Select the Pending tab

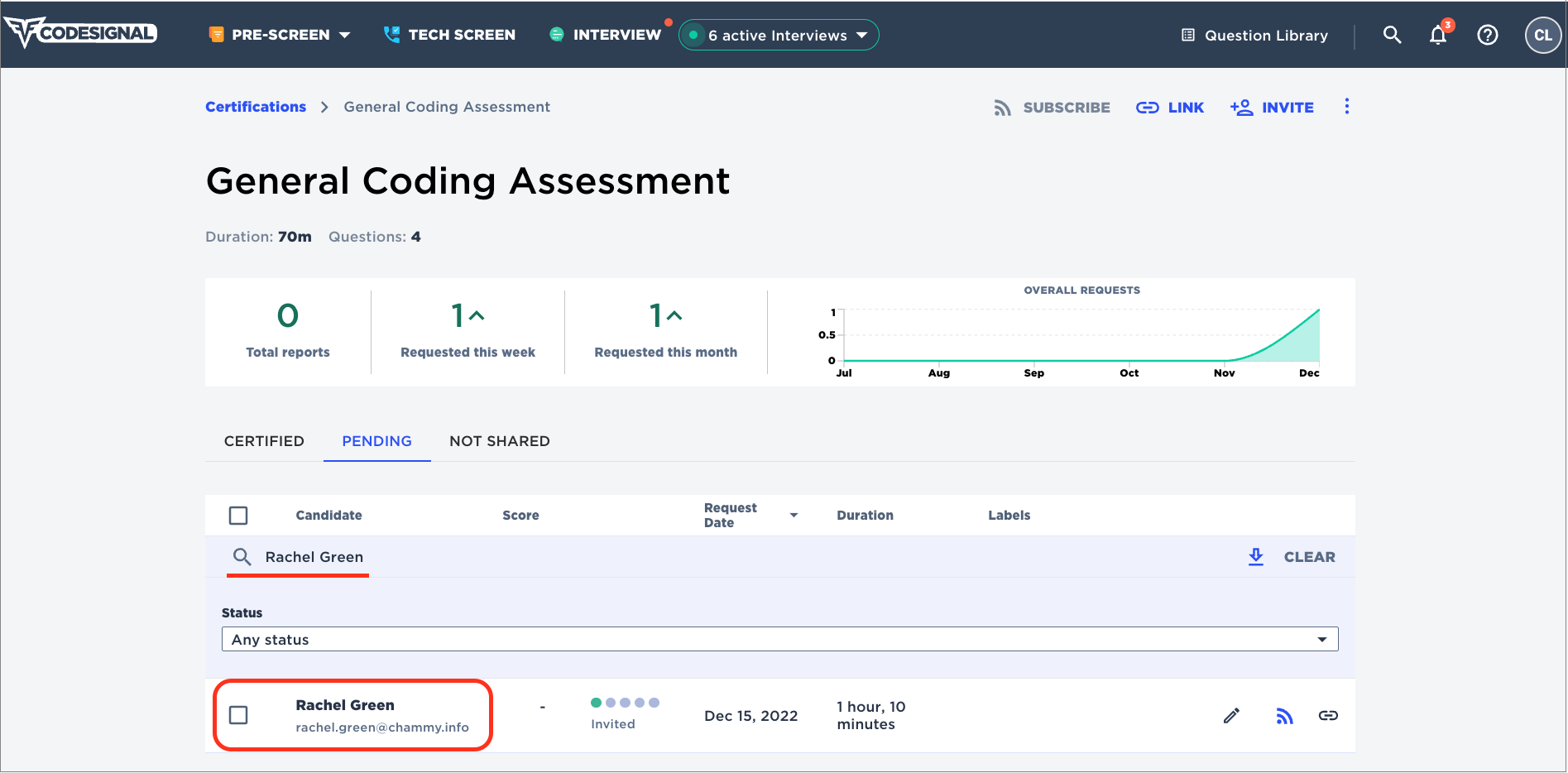pos(376,441)
